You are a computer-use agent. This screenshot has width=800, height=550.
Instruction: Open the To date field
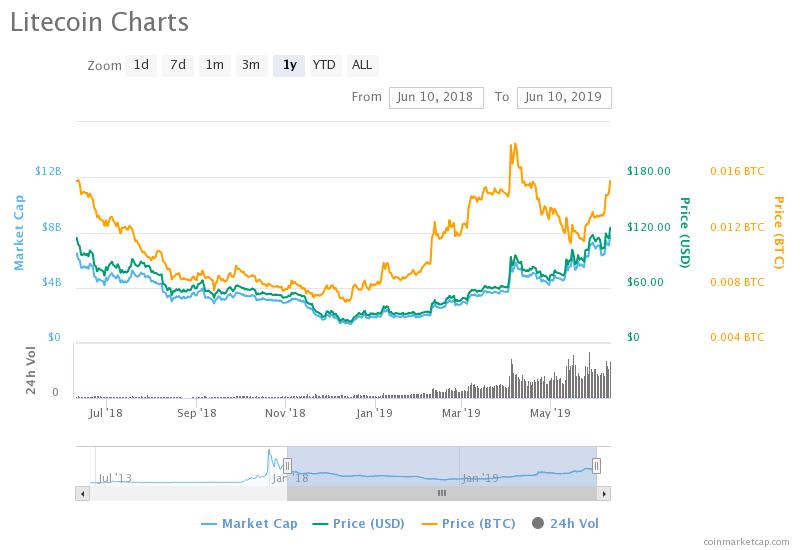(x=564, y=97)
